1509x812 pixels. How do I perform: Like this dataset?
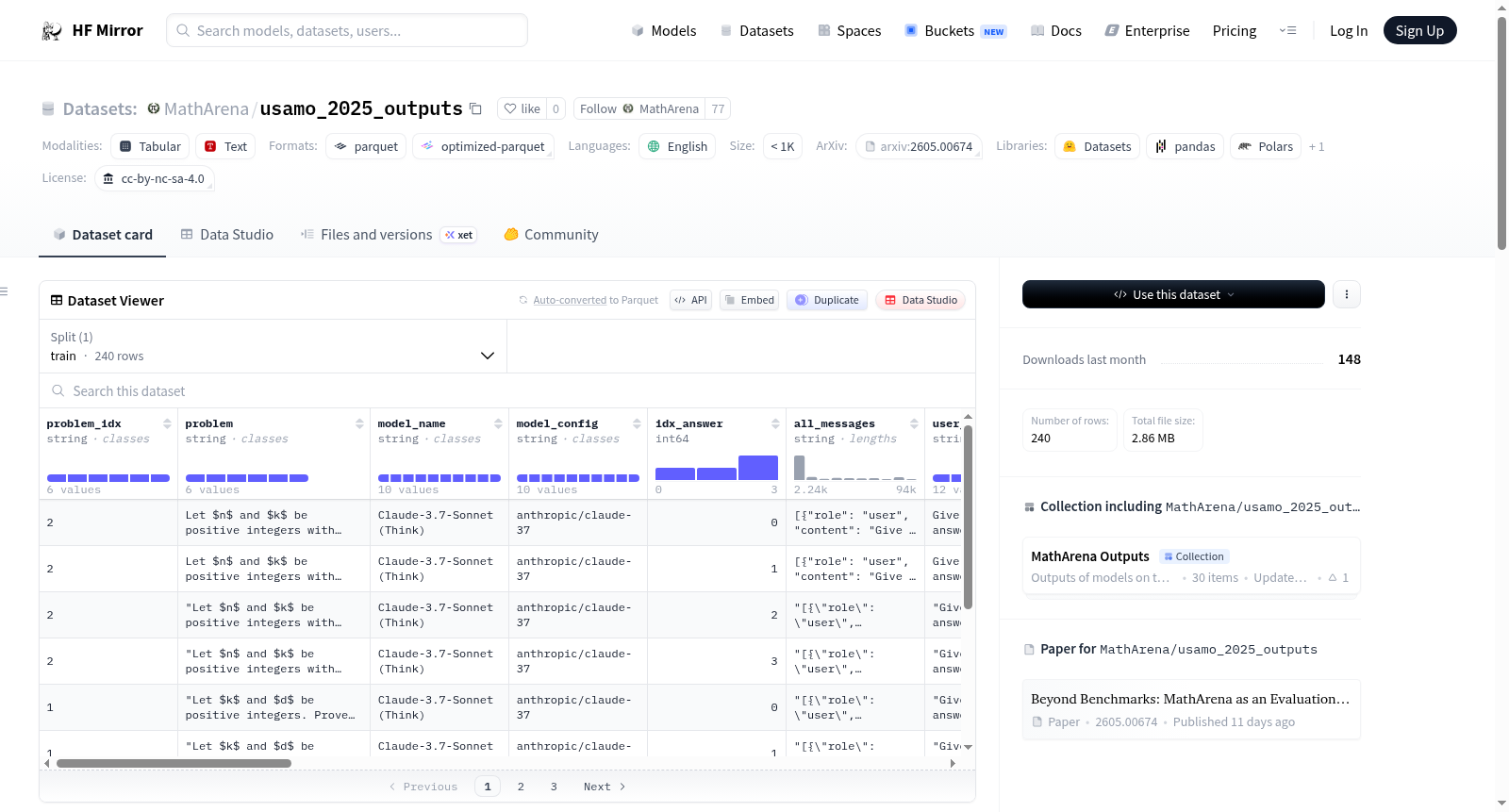coord(522,108)
